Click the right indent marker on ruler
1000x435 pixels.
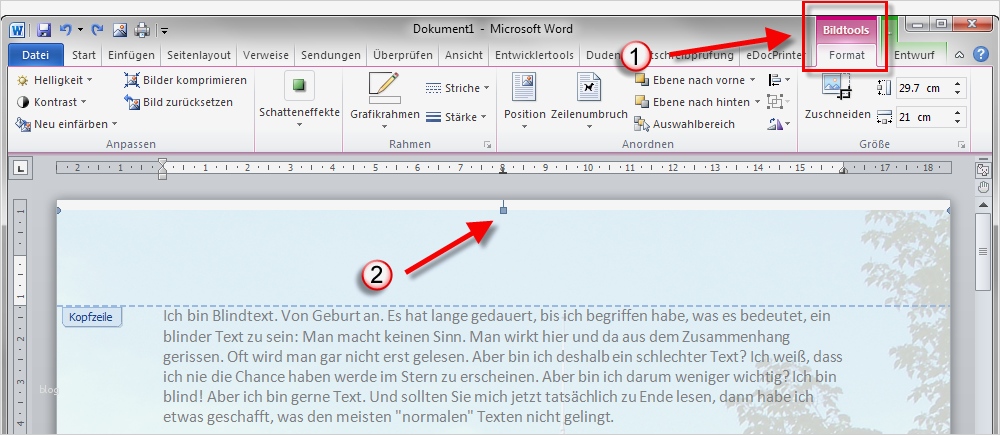tap(843, 170)
